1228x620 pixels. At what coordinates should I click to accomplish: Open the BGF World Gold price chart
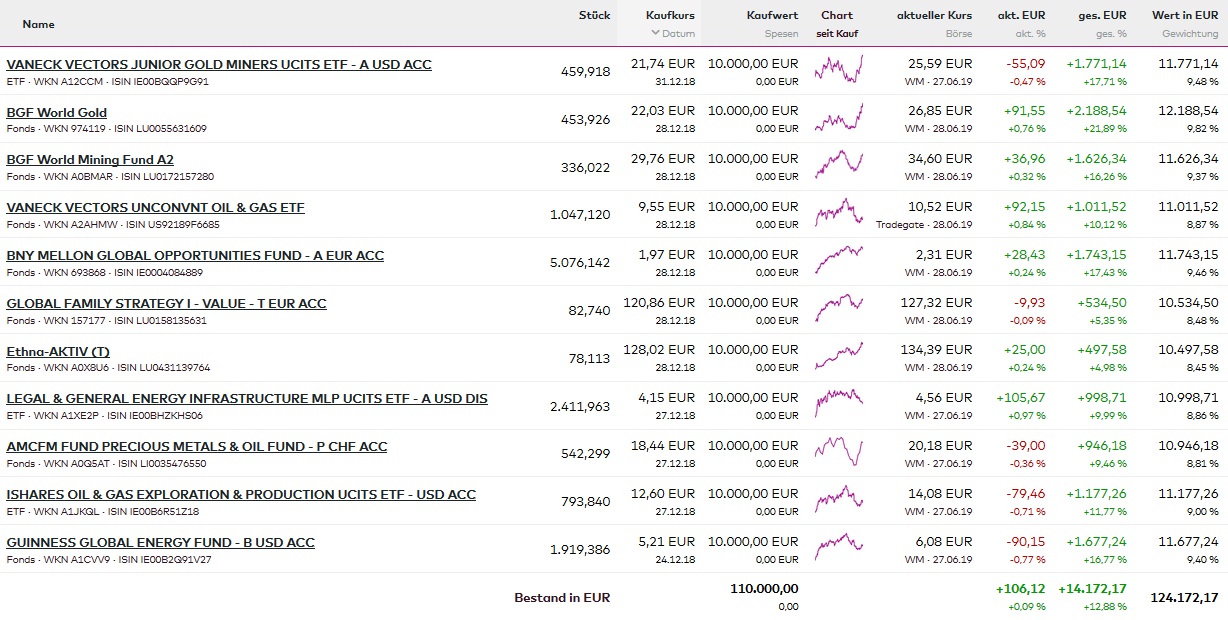coord(838,118)
